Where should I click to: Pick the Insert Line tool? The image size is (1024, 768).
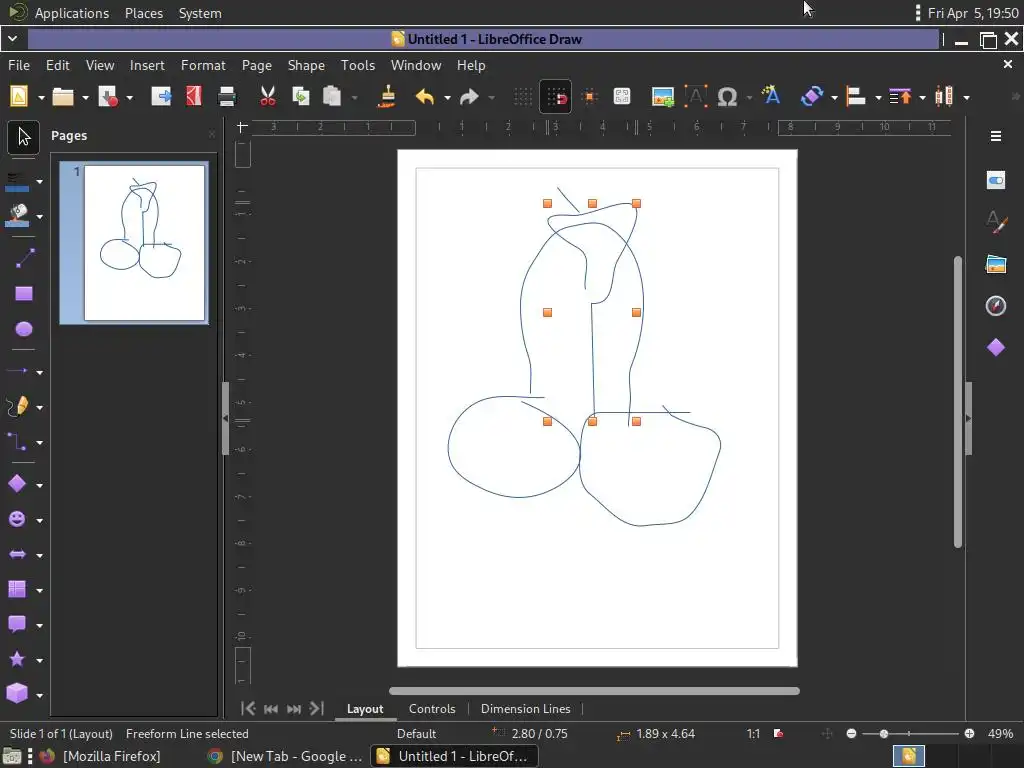click(24, 259)
